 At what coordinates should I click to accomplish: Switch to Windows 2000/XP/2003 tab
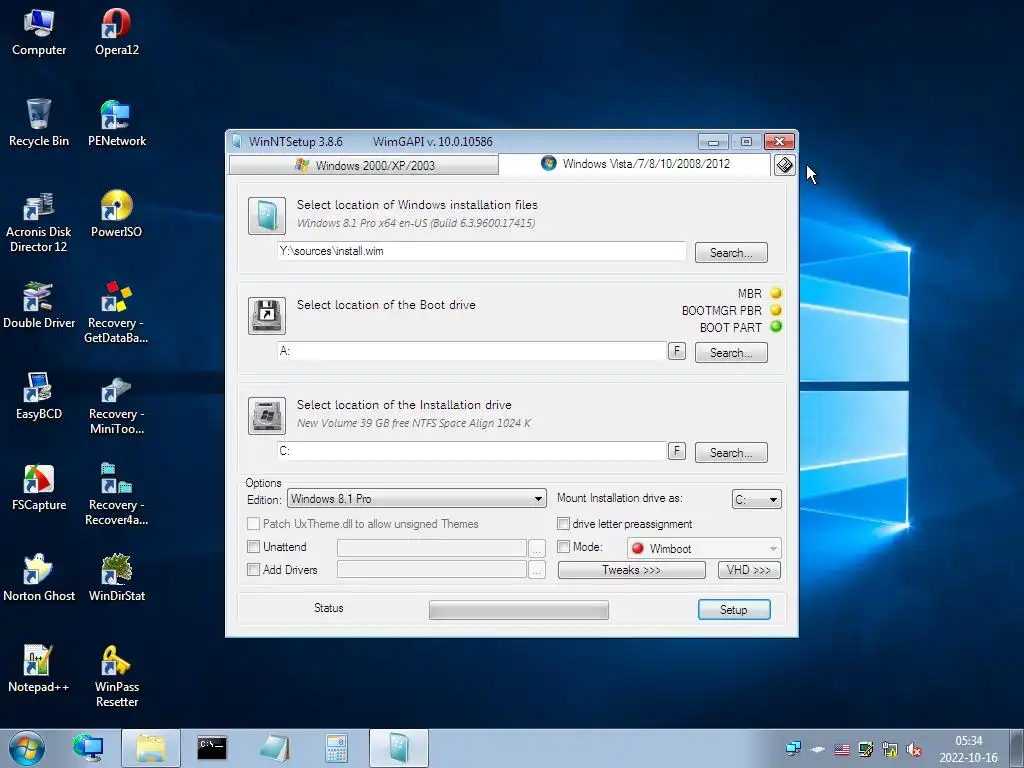pos(364,165)
